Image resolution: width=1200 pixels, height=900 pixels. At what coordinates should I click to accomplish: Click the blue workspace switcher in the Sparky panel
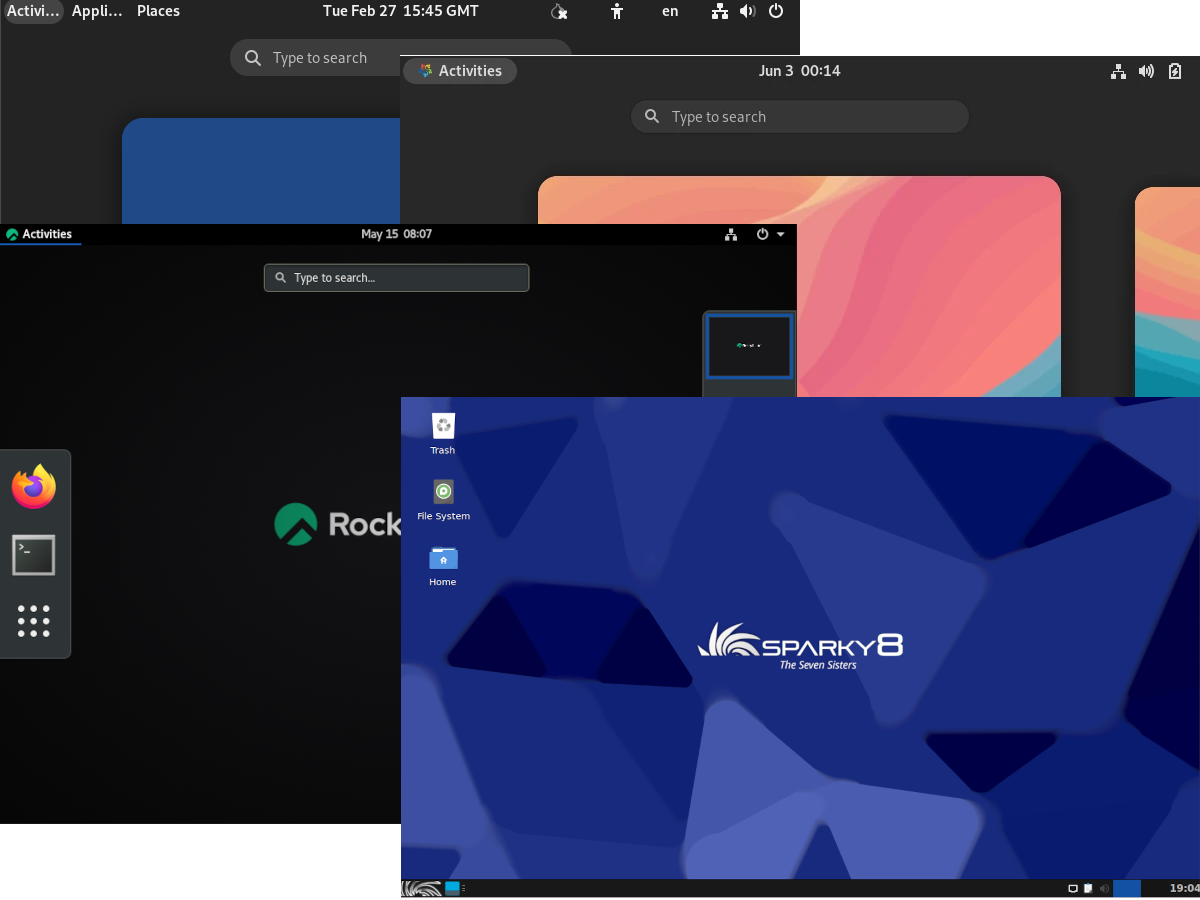[x=1127, y=888]
